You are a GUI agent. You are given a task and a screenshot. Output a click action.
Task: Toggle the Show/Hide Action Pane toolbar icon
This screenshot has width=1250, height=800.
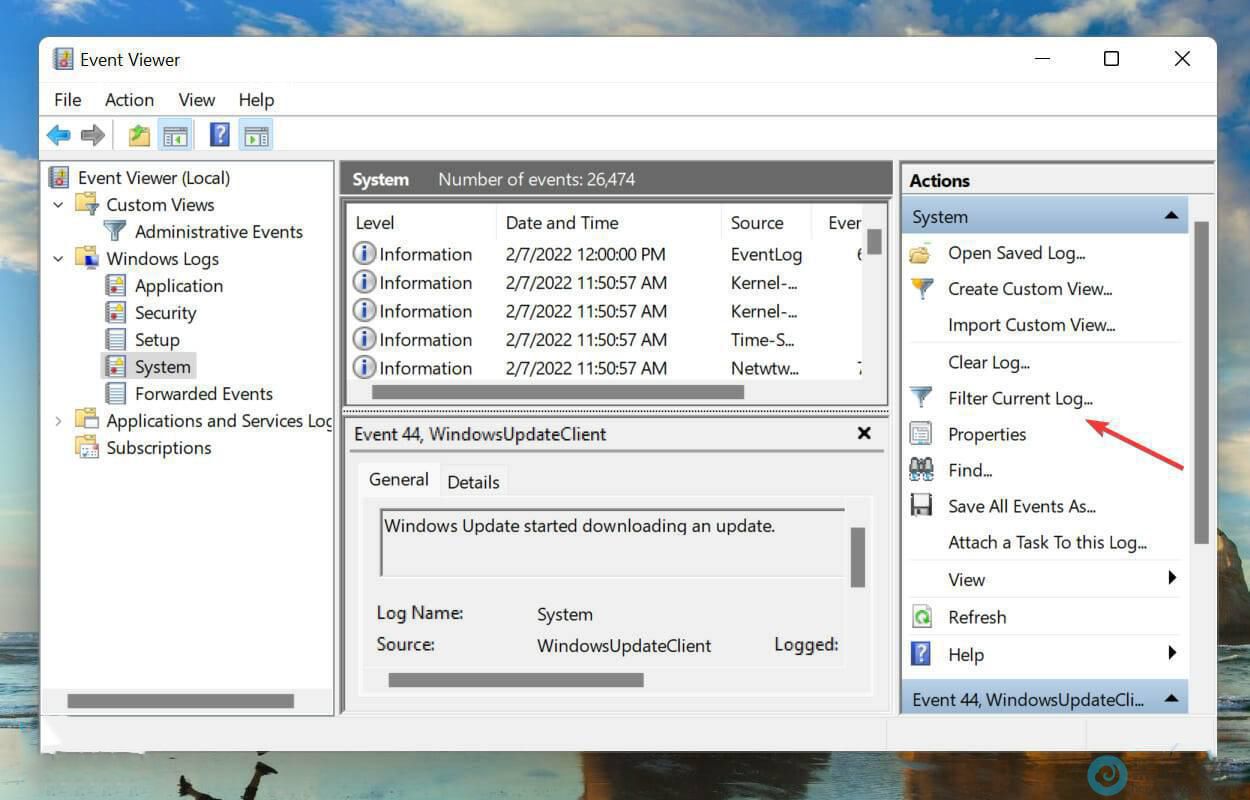(256, 135)
